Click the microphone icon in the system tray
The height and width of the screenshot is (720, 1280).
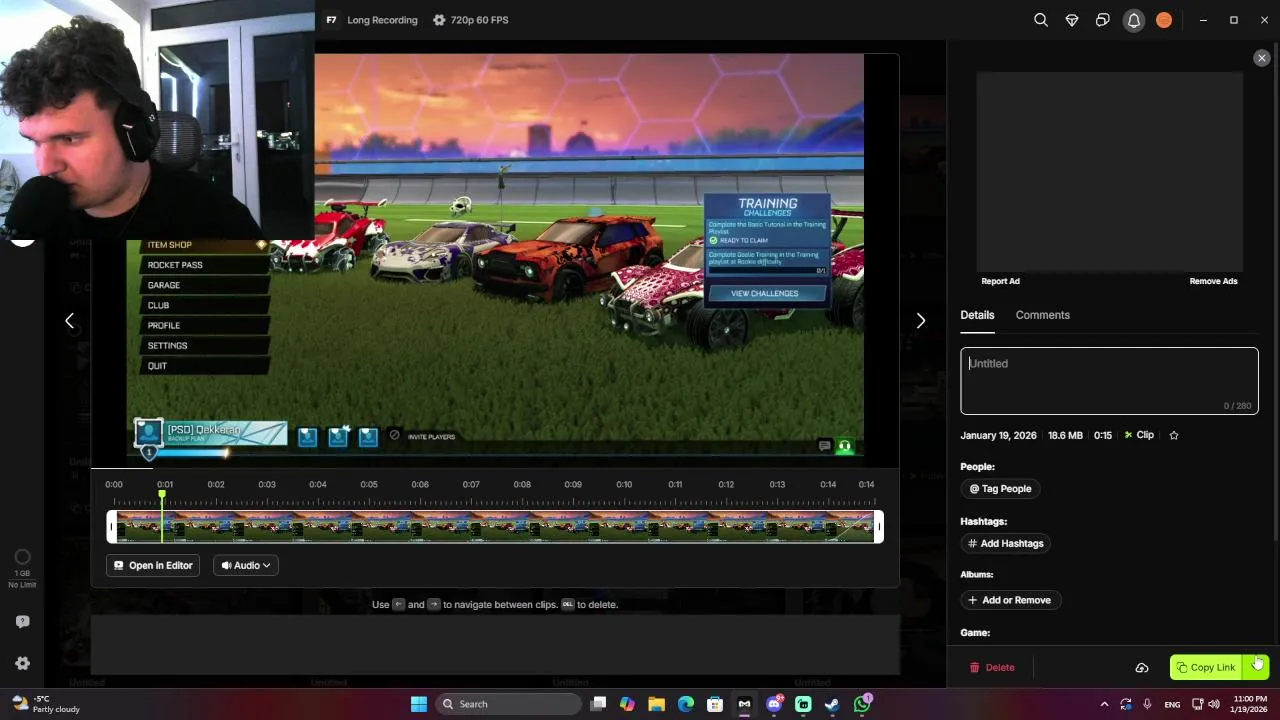tap(1147, 704)
